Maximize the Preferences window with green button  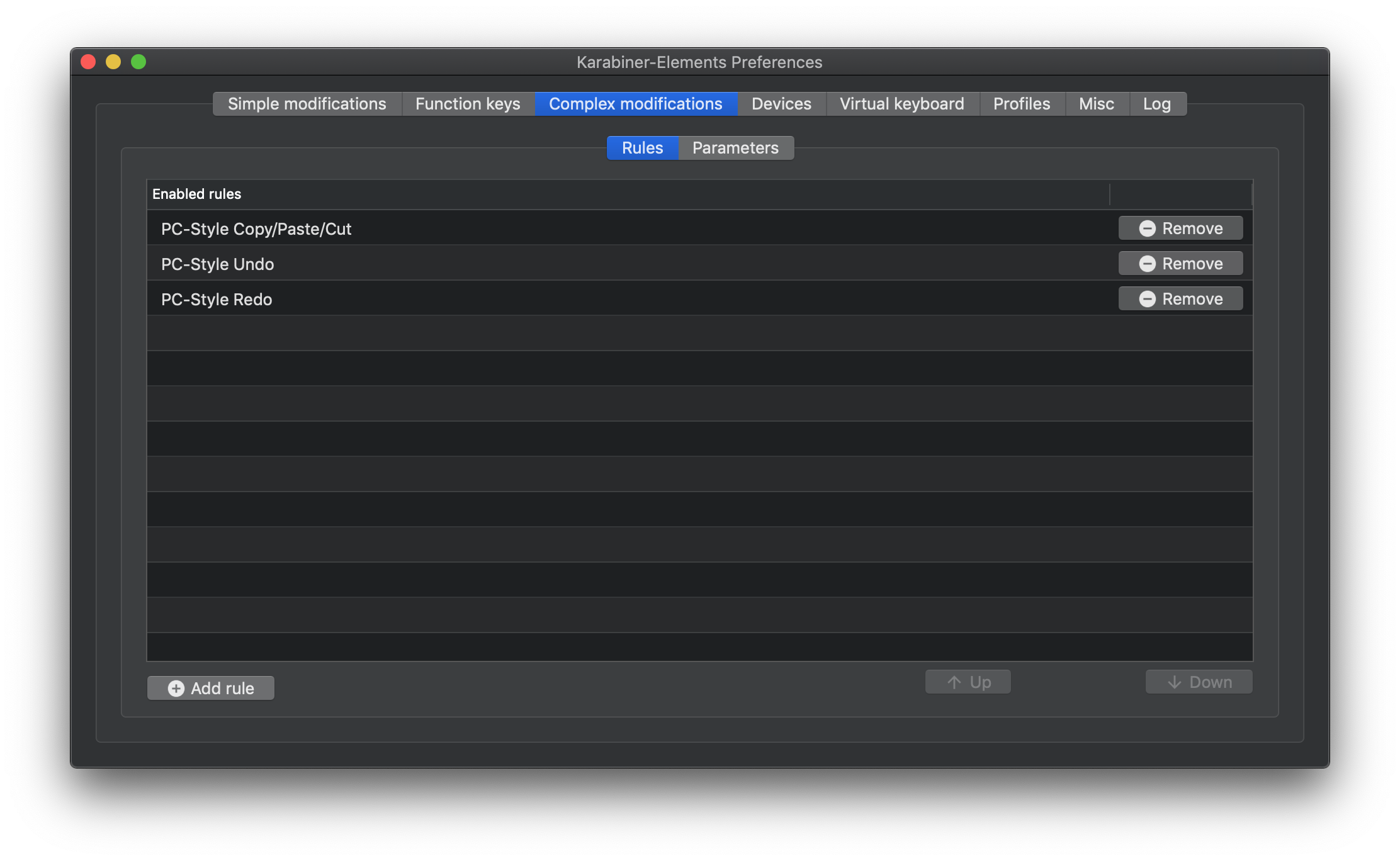click(138, 62)
